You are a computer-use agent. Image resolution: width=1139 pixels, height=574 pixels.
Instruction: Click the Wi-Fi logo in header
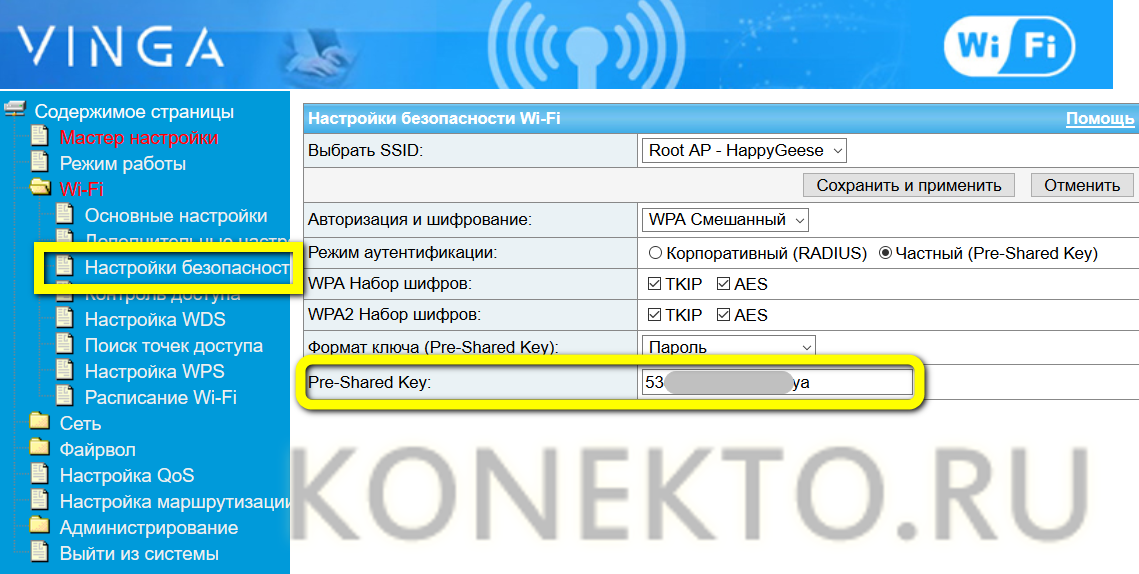1010,45
